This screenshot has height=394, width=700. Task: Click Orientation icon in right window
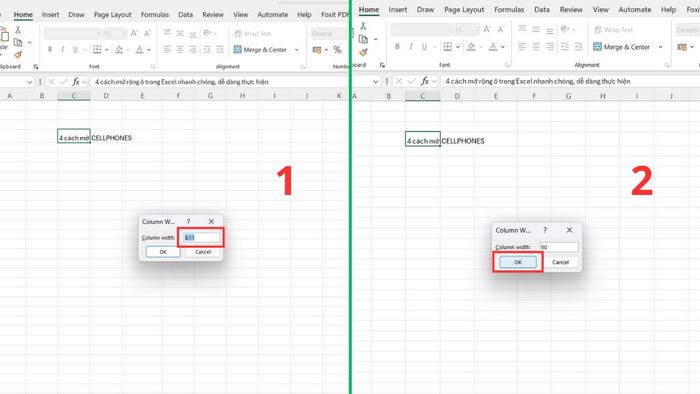565,29
